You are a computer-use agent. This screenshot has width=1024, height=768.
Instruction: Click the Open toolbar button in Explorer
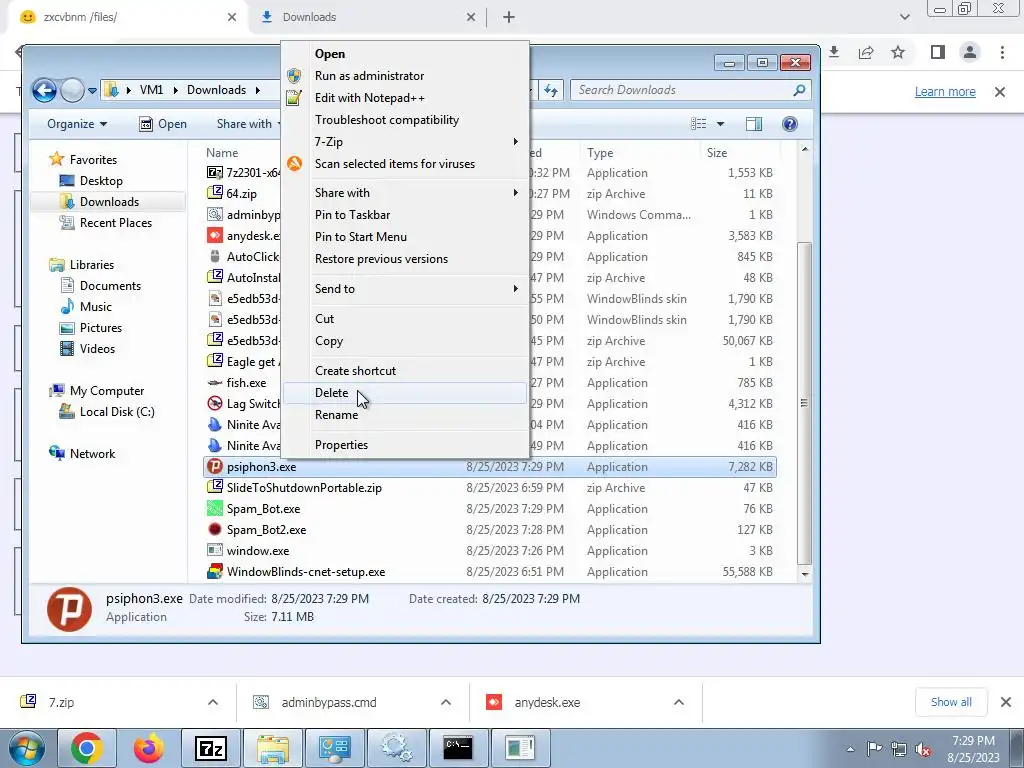tap(163, 124)
